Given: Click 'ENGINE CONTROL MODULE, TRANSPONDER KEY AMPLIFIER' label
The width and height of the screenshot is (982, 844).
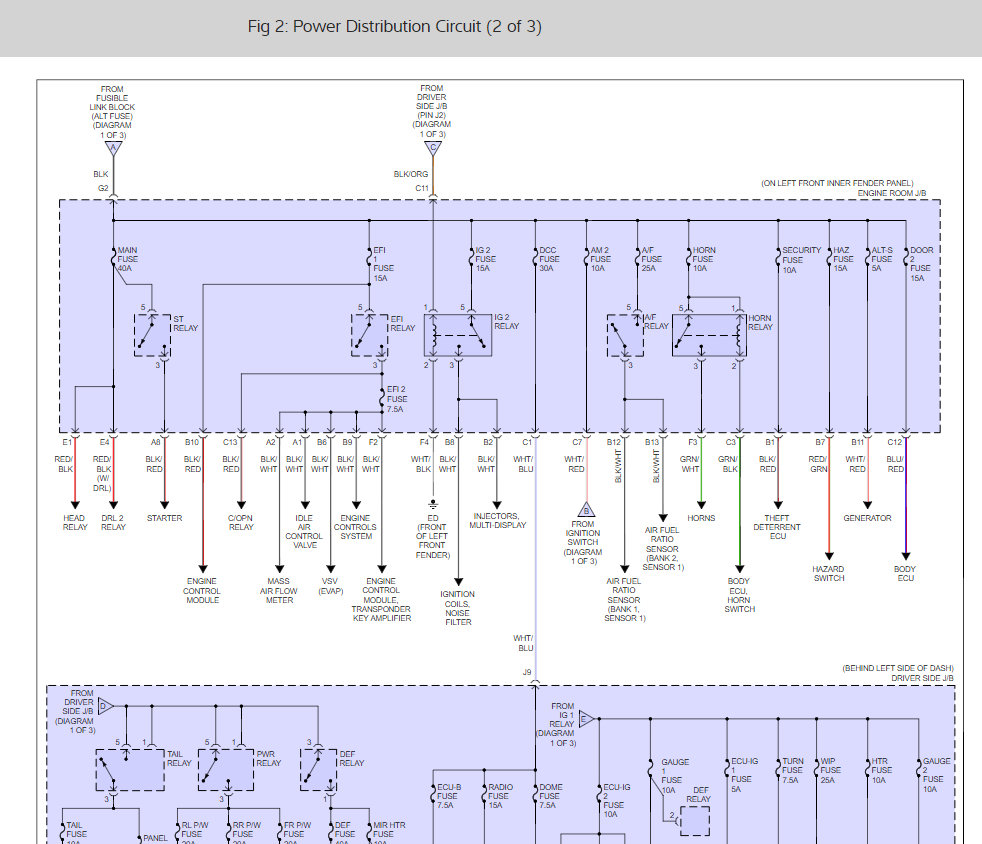Looking at the screenshot, I should coord(381,600).
